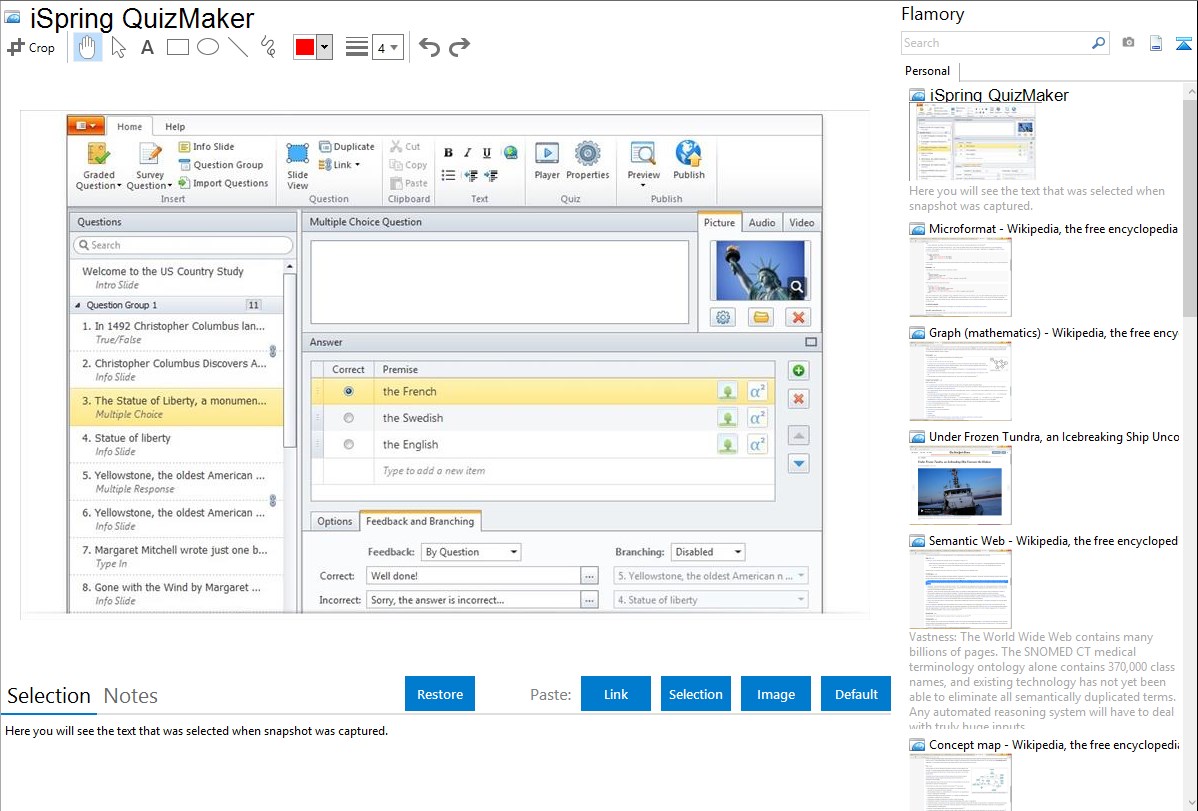Viewport: 1198px width, 811px height.
Task: Select the Crop tool
Action: tap(31, 47)
